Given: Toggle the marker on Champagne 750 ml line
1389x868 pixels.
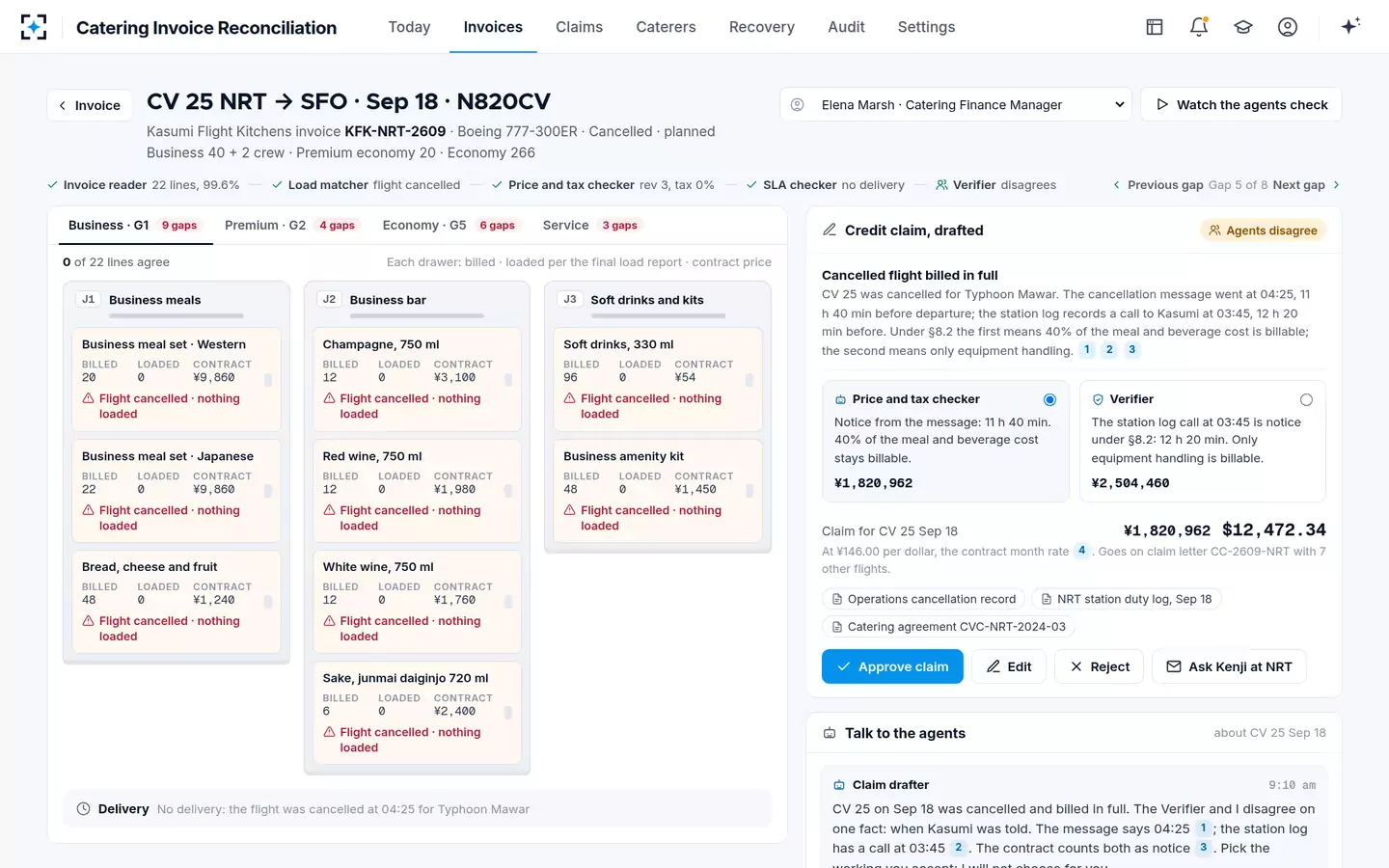Looking at the screenshot, I should [508, 380].
